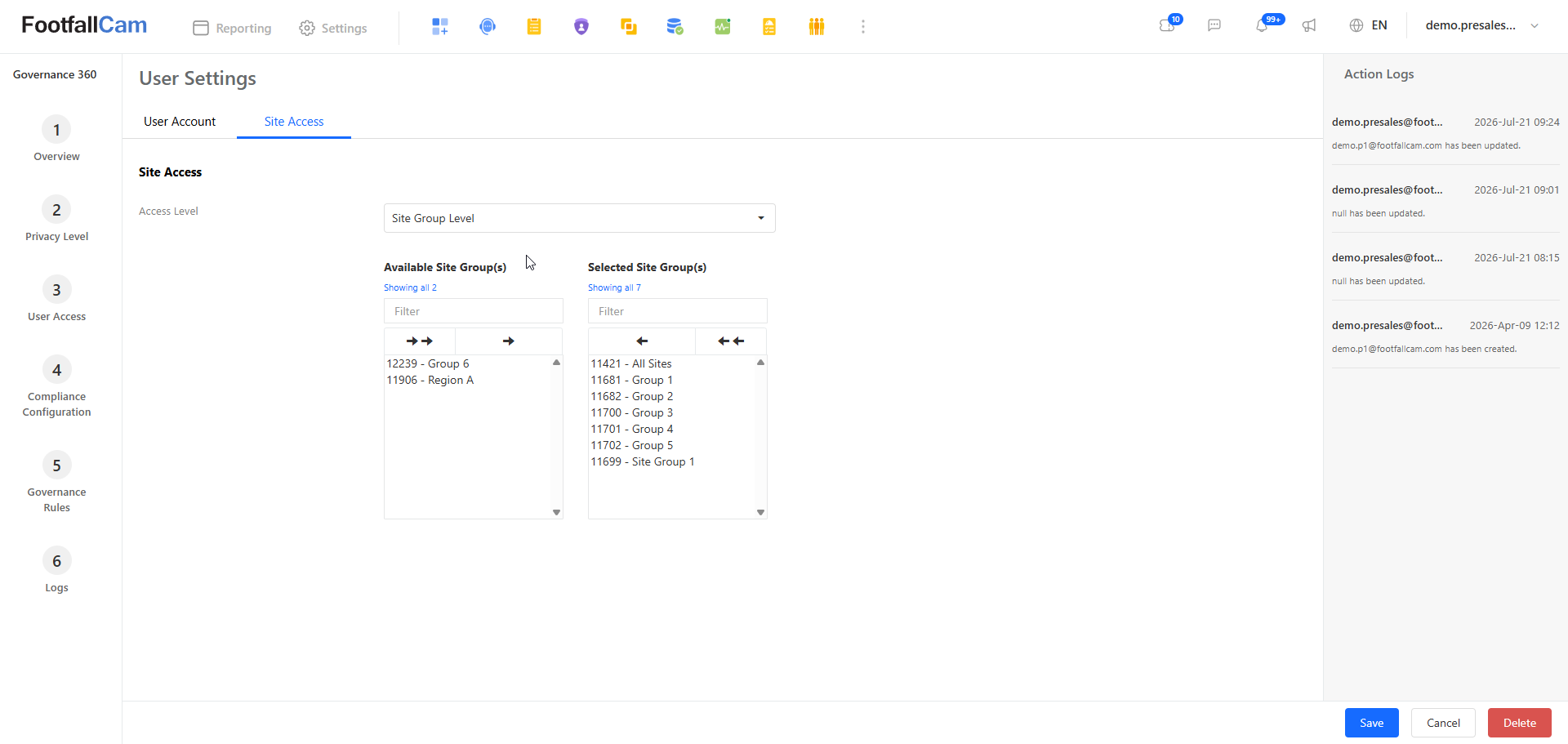
Task: Click selected list scrollbar up arrow
Action: click(x=760, y=362)
